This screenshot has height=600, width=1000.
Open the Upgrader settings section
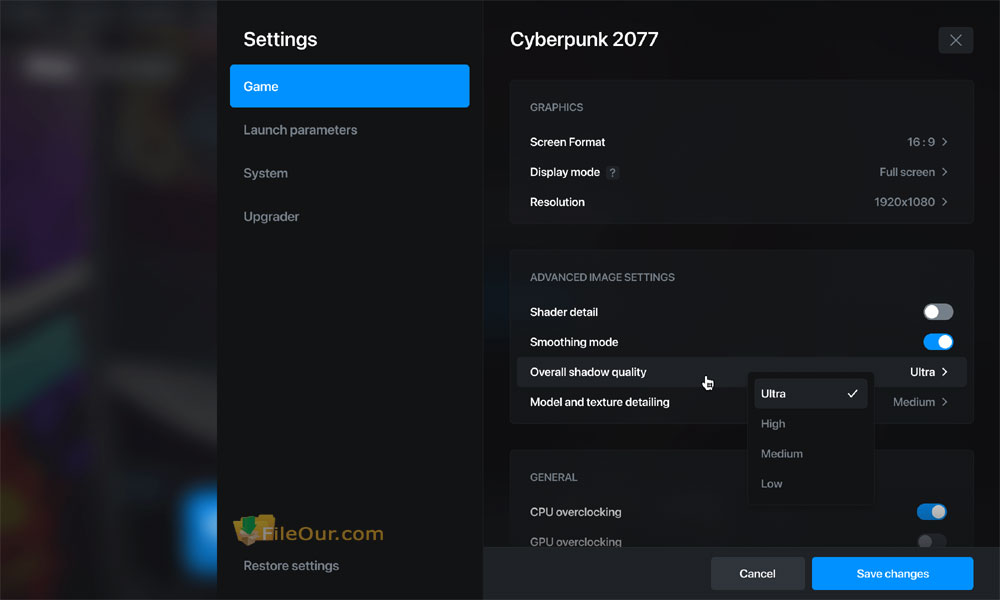coord(271,217)
